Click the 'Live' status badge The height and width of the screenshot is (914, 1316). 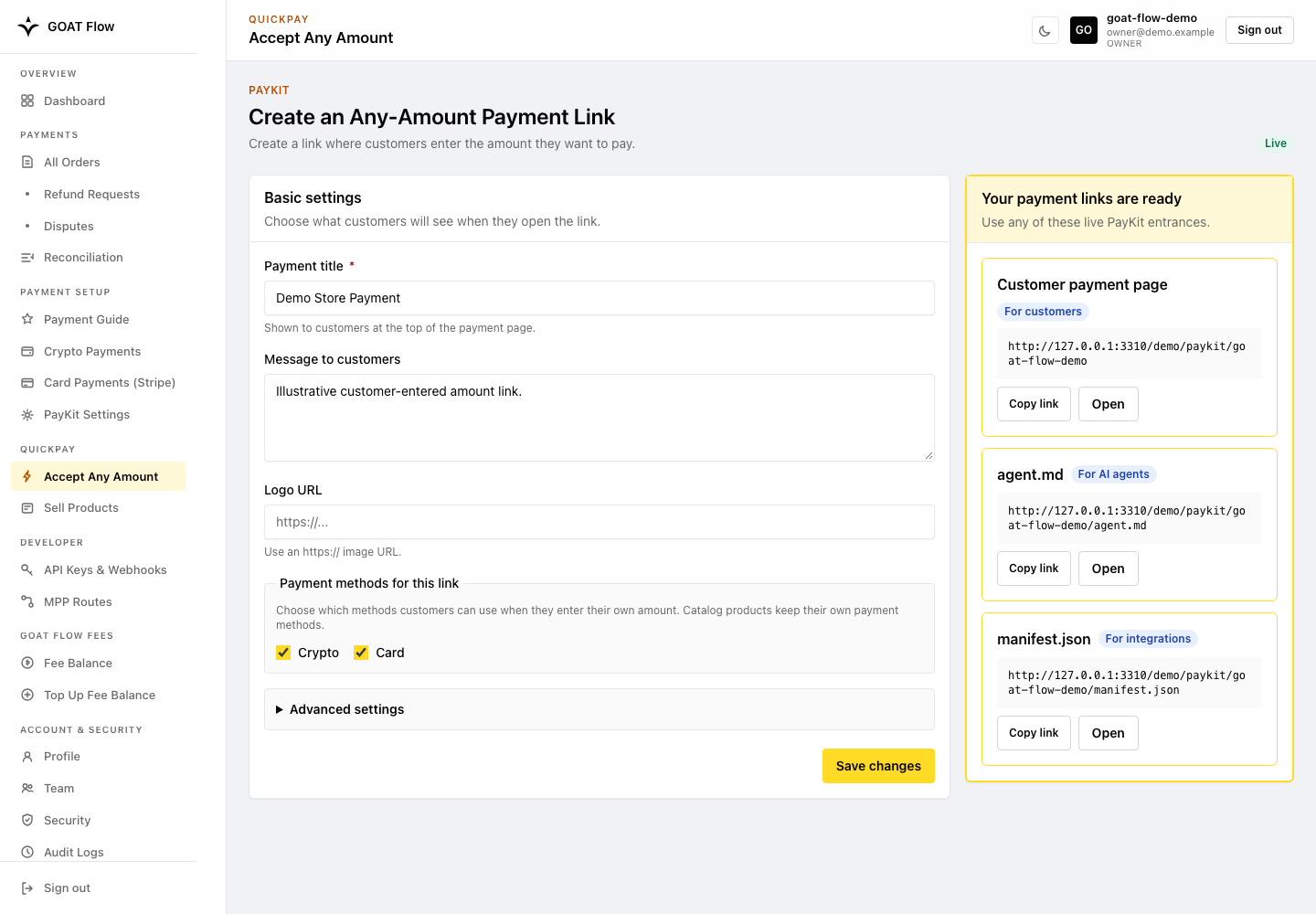(1276, 143)
